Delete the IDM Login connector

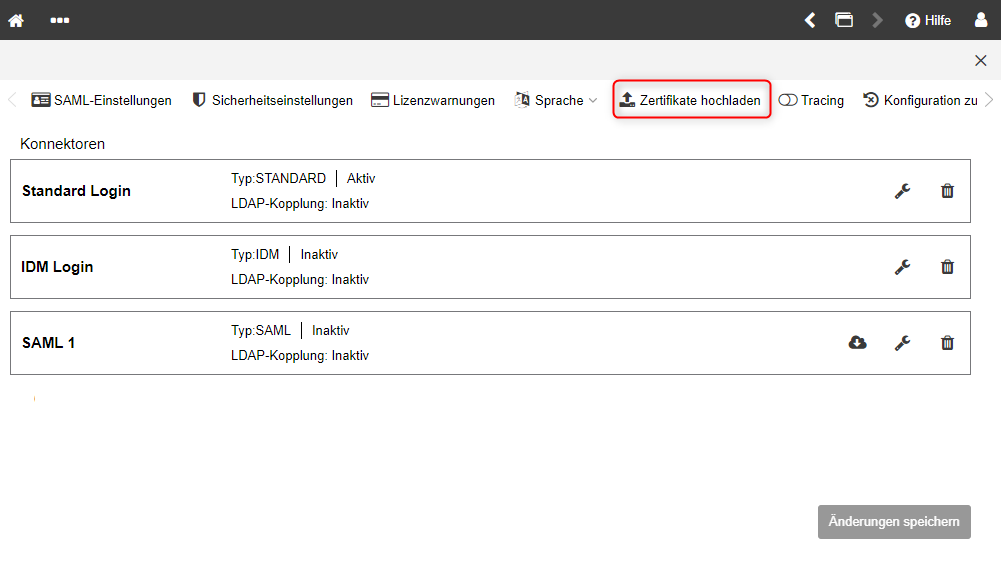point(947,267)
